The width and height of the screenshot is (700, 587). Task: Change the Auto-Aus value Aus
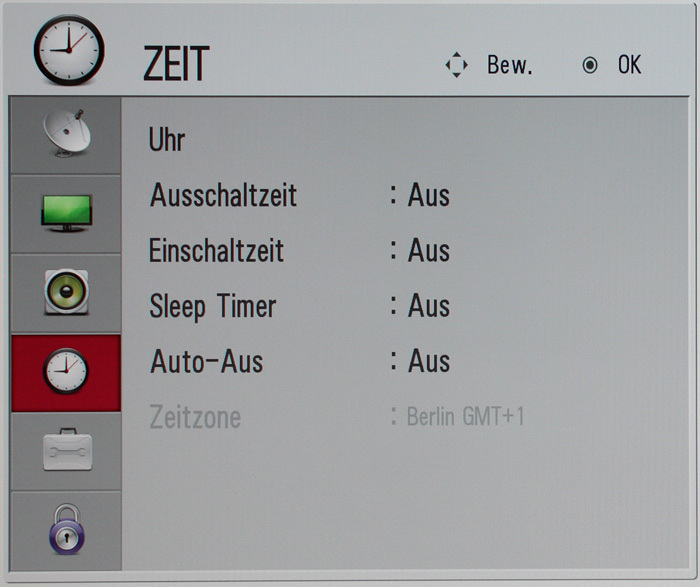pos(429,361)
